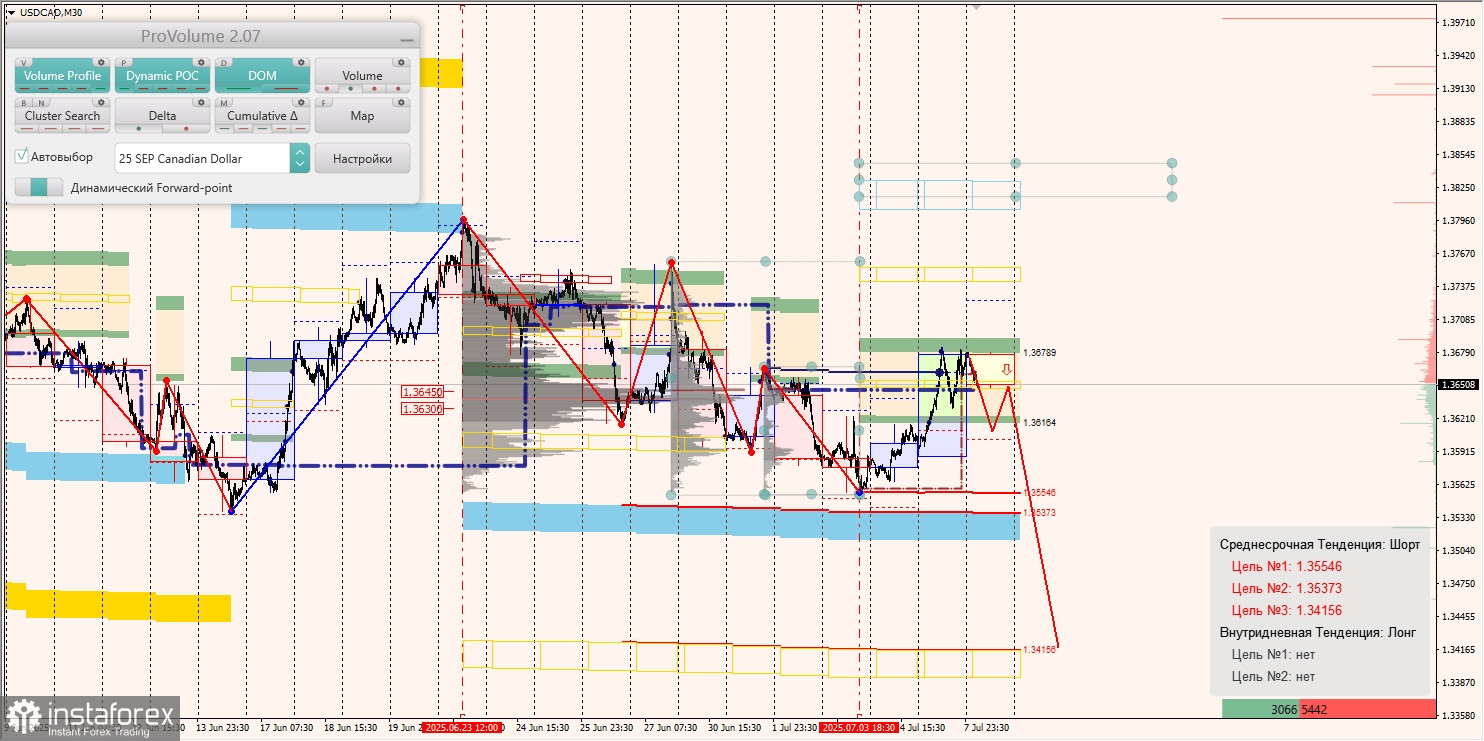This screenshot has width=1484, height=741.
Task: Toggle the Dynamic POC indicator
Action: pyautogui.click(x=162, y=76)
